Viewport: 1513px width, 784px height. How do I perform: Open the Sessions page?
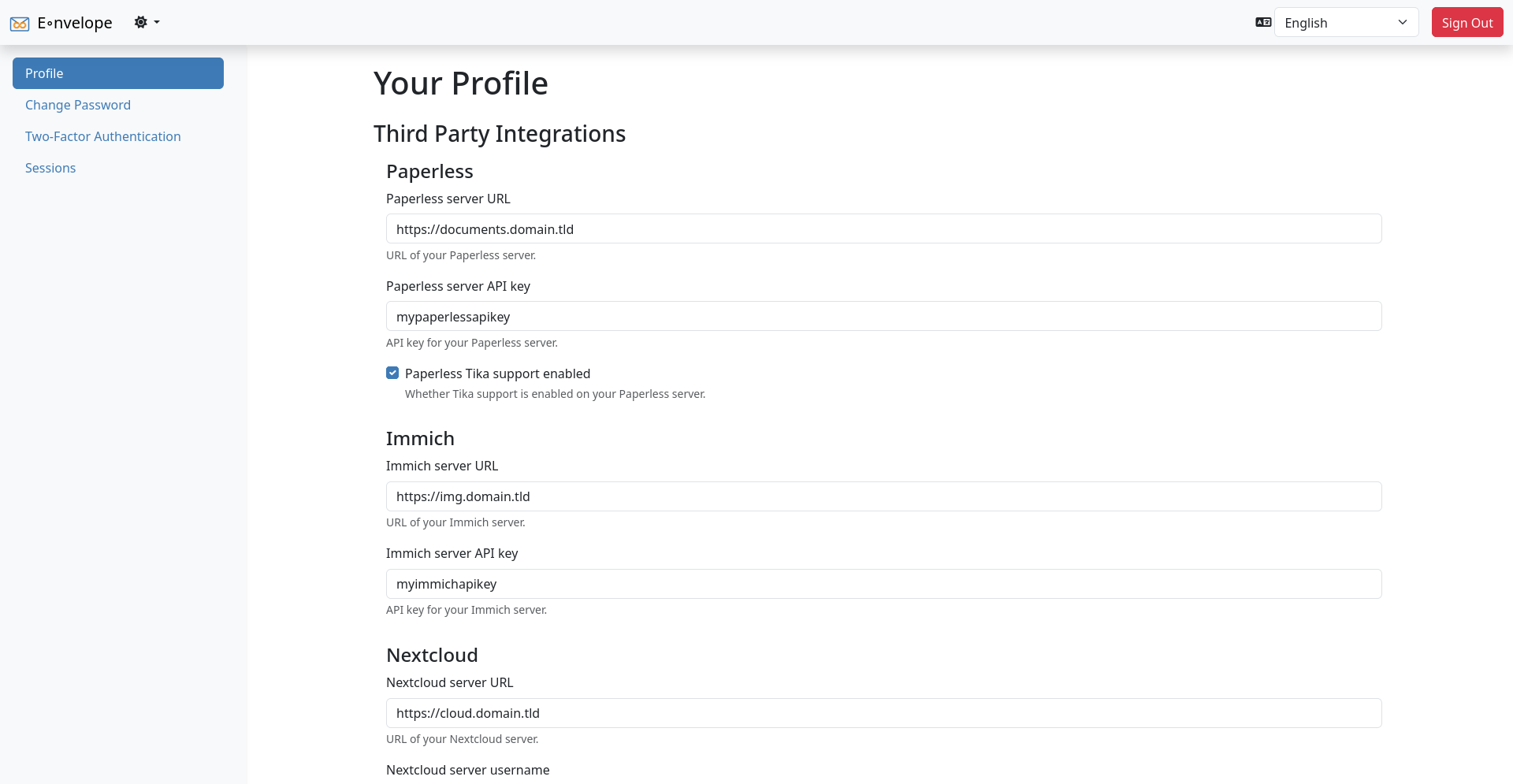50,168
